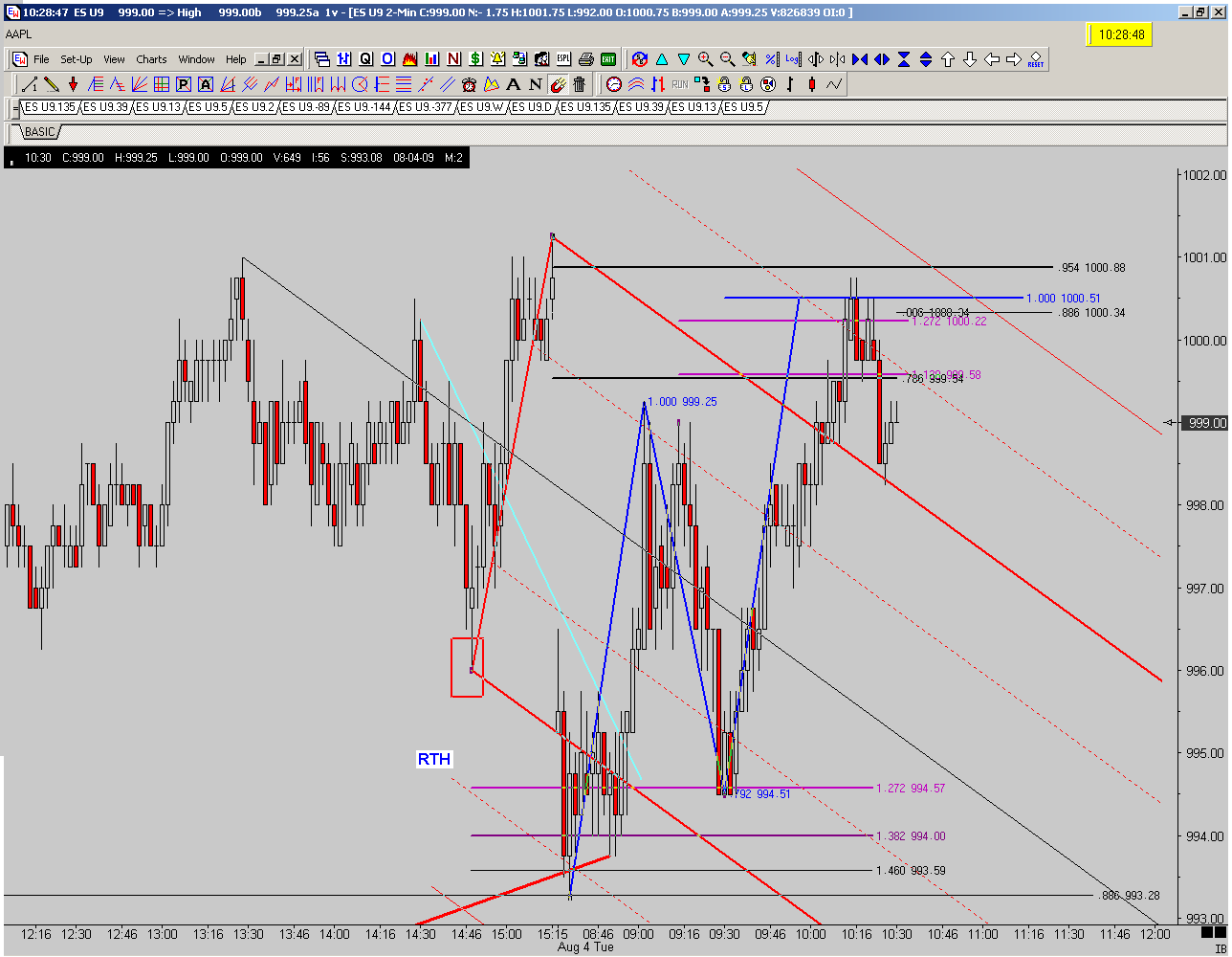This screenshot has width=1232, height=957.
Task: Click the boxed P pattern tool
Action: point(183,84)
